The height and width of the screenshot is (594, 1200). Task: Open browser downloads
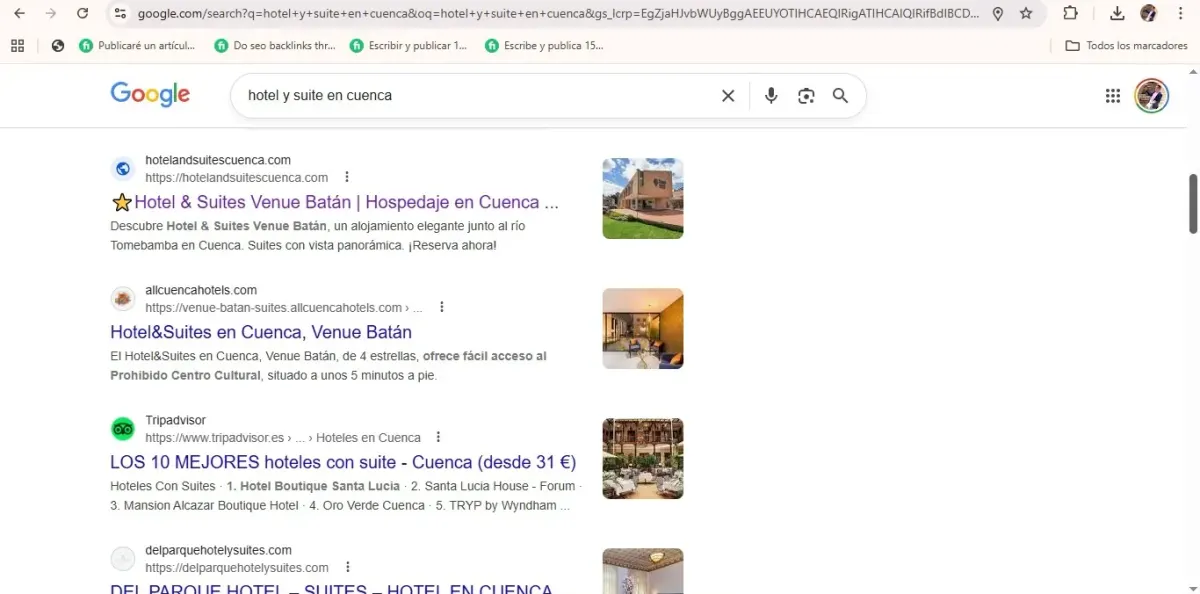(x=1118, y=14)
